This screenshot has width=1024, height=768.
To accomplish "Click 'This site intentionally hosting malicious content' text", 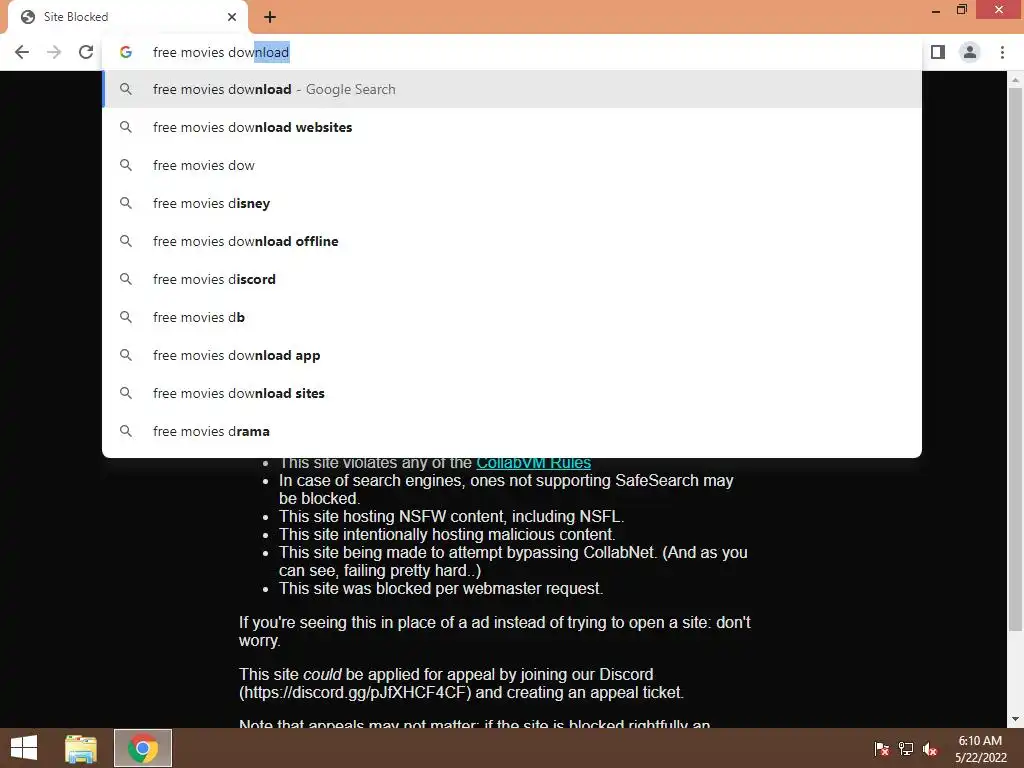I will point(447,535).
